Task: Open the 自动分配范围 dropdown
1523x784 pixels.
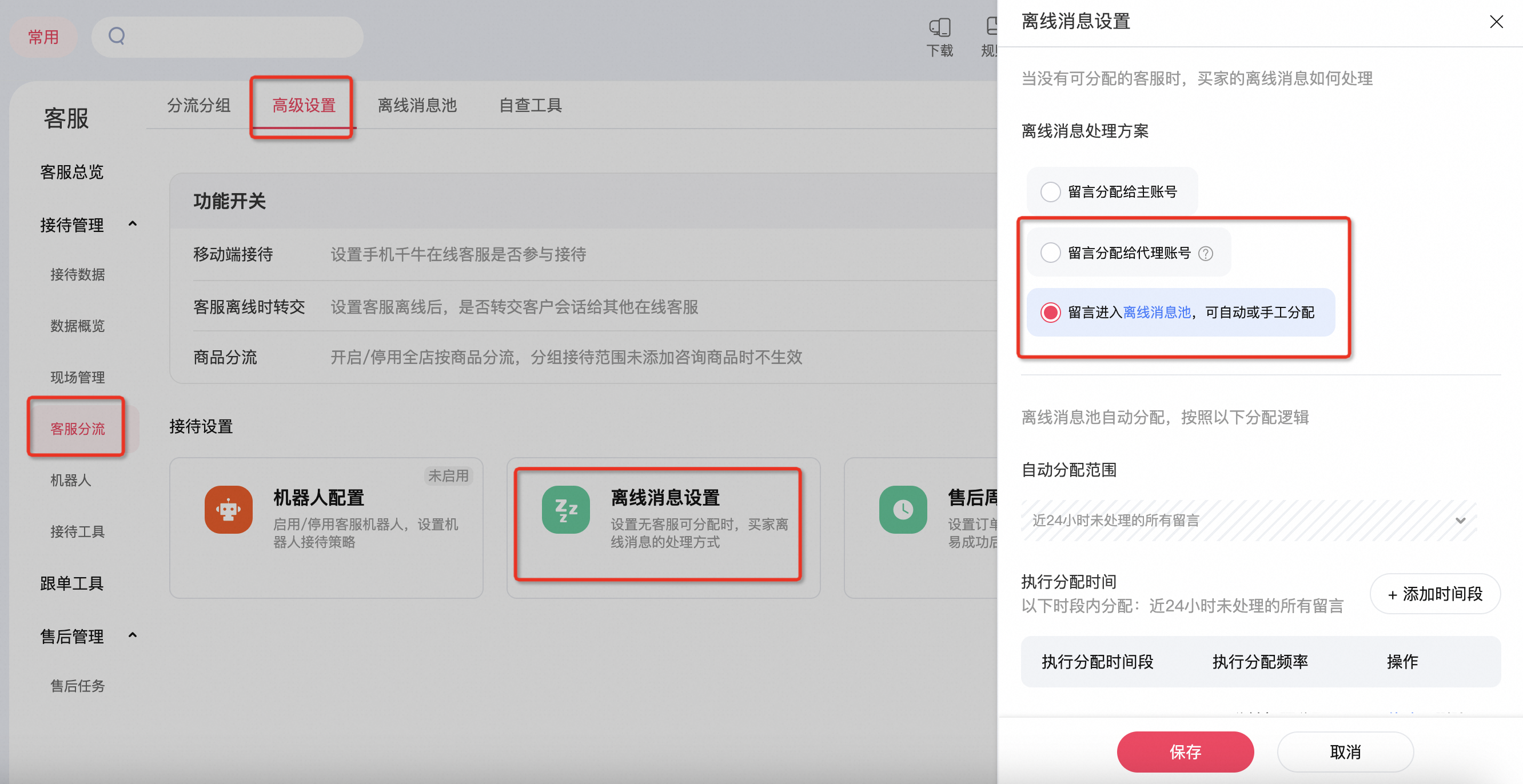Action: coord(1249,521)
